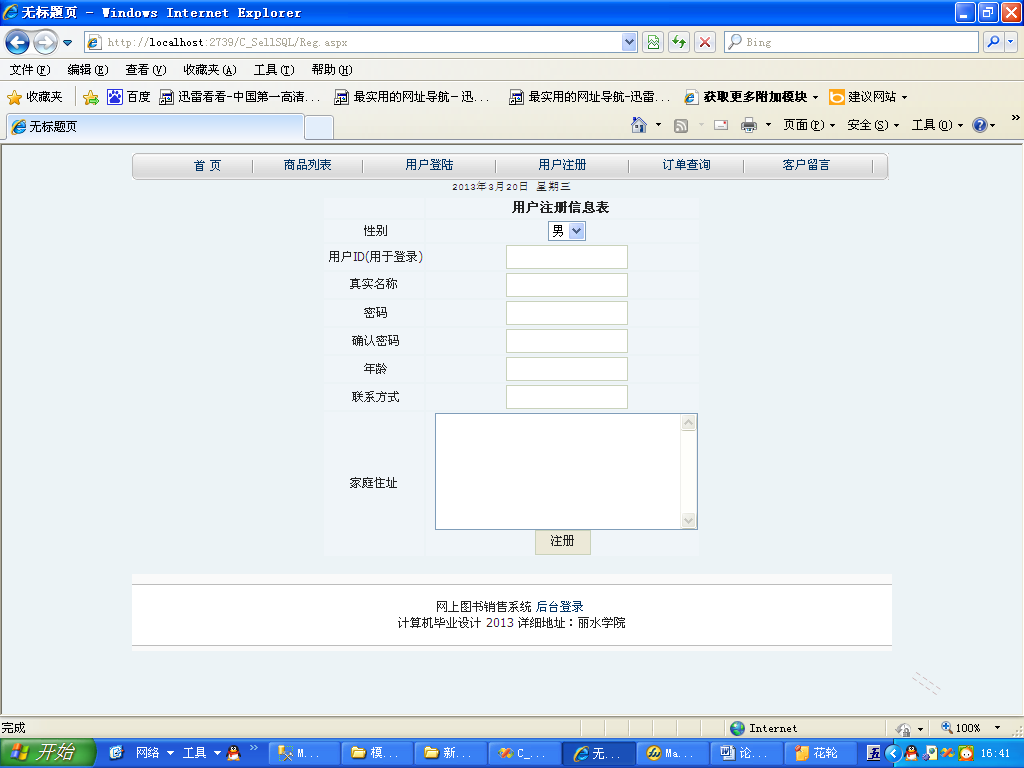Click the add to favorites bar icon
The width and height of the screenshot is (1024, 768).
pyautogui.click(x=91, y=97)
